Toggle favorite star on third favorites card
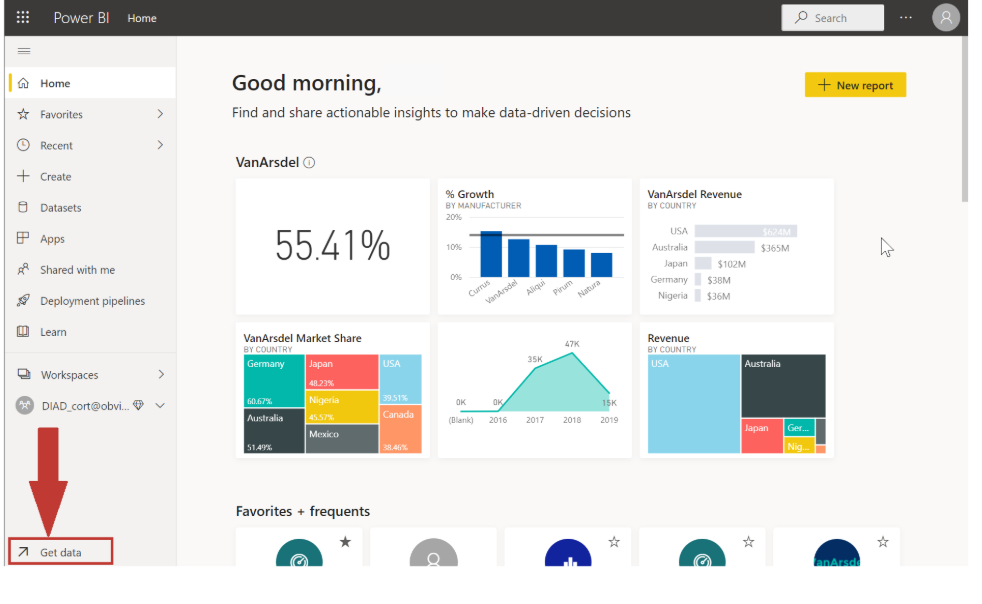Image resolution: width=982 pixels, height=604 pixels. click(614, 542)
